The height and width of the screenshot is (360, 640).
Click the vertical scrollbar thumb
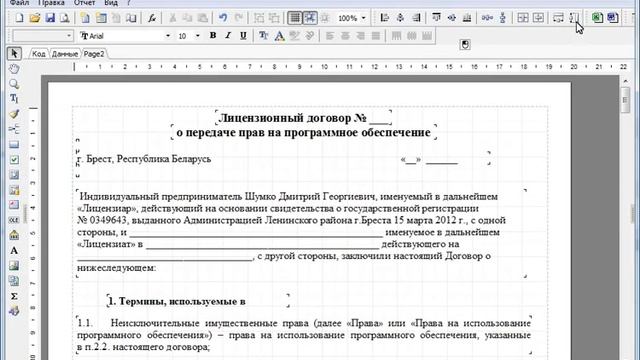point(625,100)
